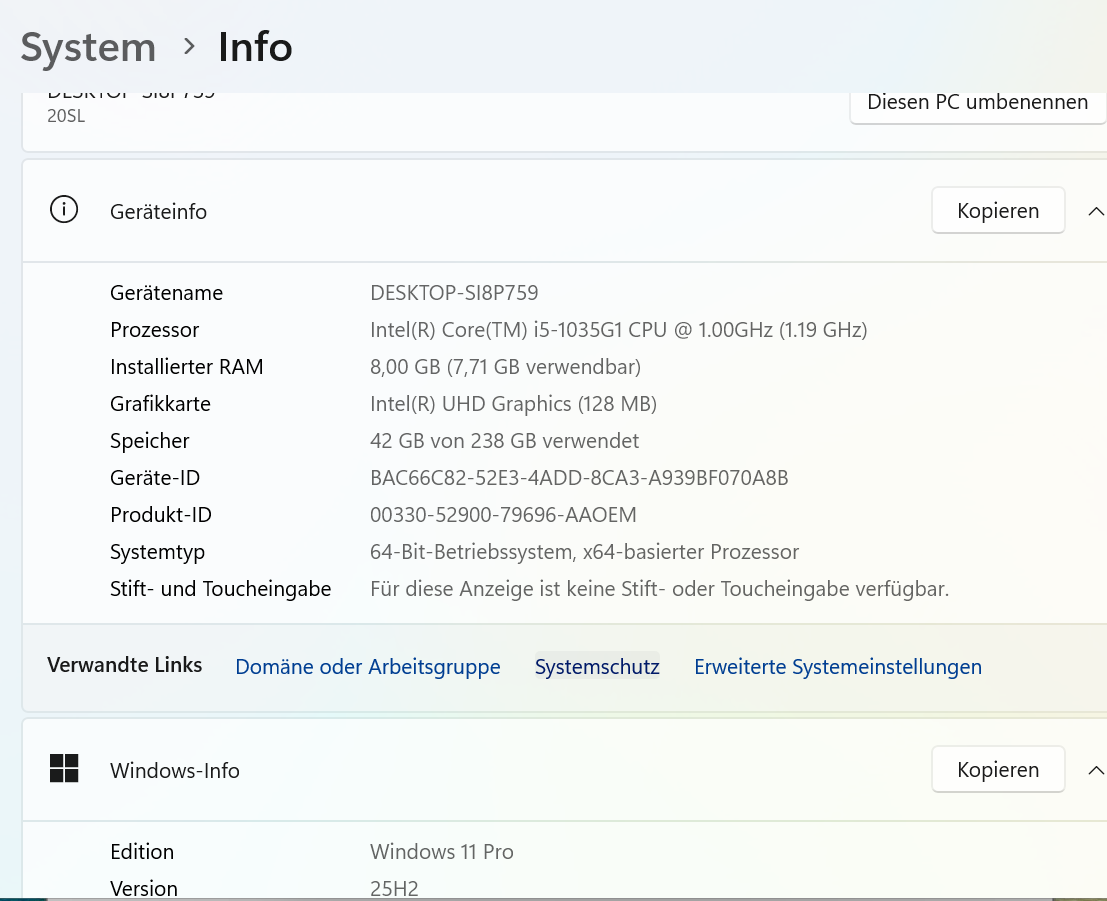Select 42 GB von 238 GB verwendet
This screenshot has height=901, width=1107.
click(x=504, y=441)
